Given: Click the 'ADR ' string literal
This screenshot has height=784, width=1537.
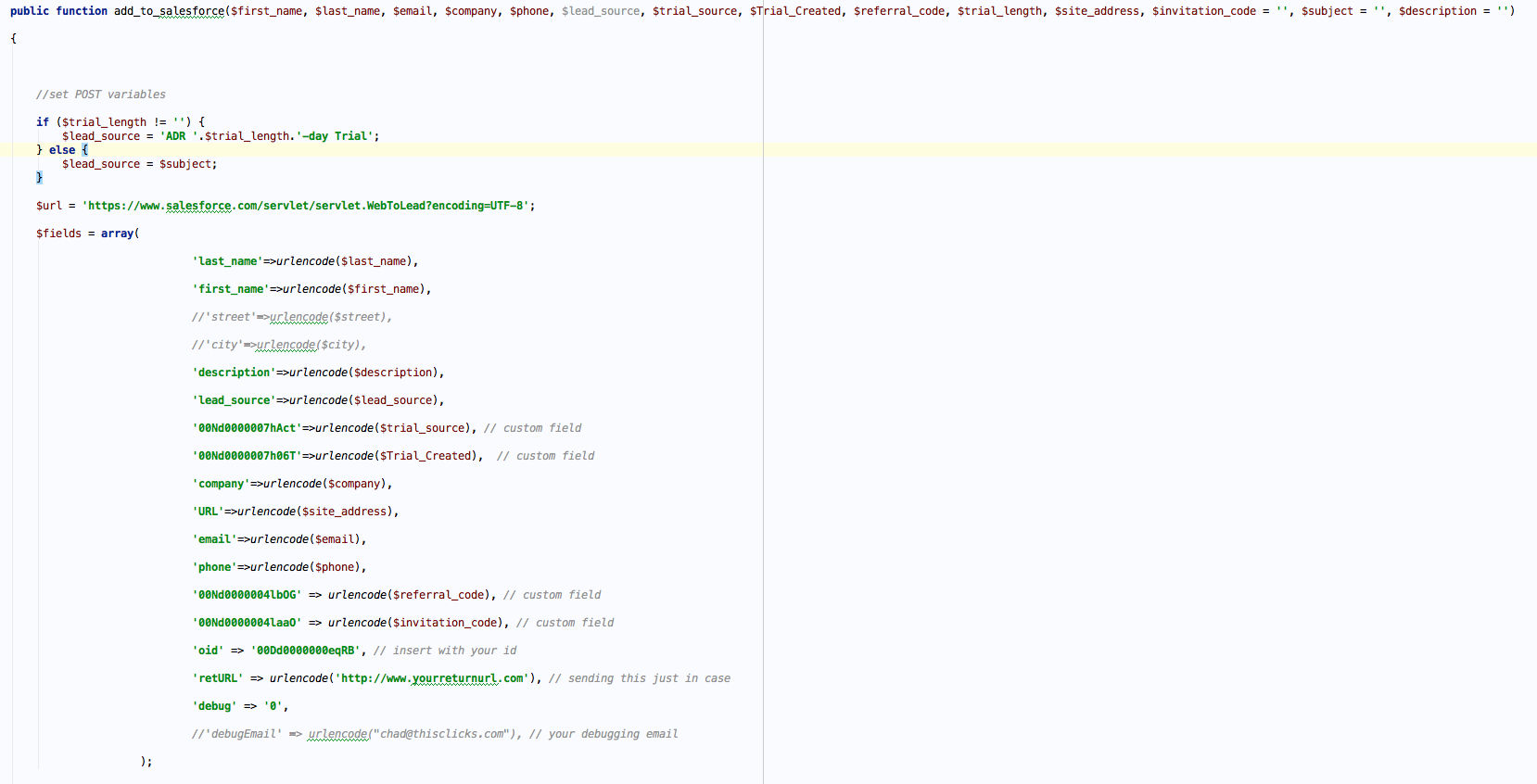Looking at the screenshot, I should point(179,136).
